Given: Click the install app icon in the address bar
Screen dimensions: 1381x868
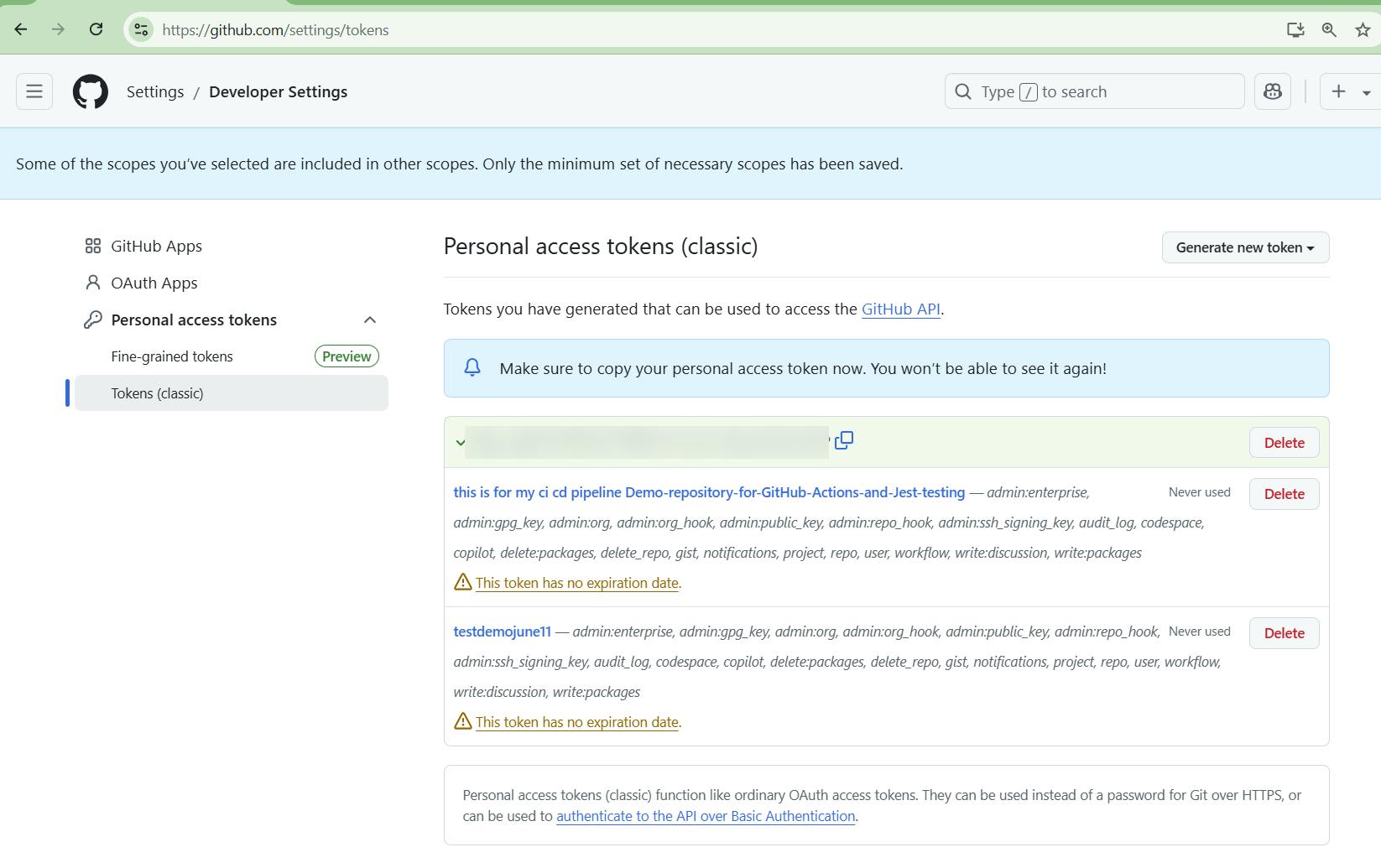Looking at the screenshot, I should click(1295, 30).
